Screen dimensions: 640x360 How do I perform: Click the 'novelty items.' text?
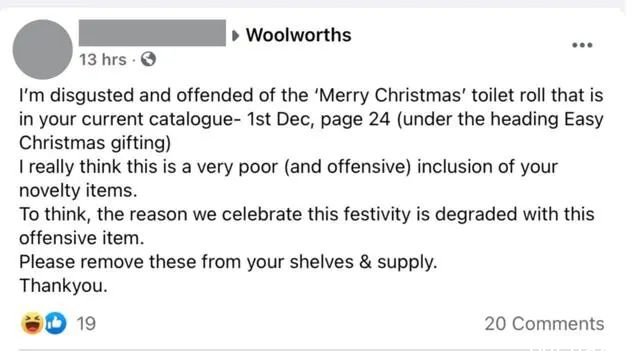(x=78, y=191)
